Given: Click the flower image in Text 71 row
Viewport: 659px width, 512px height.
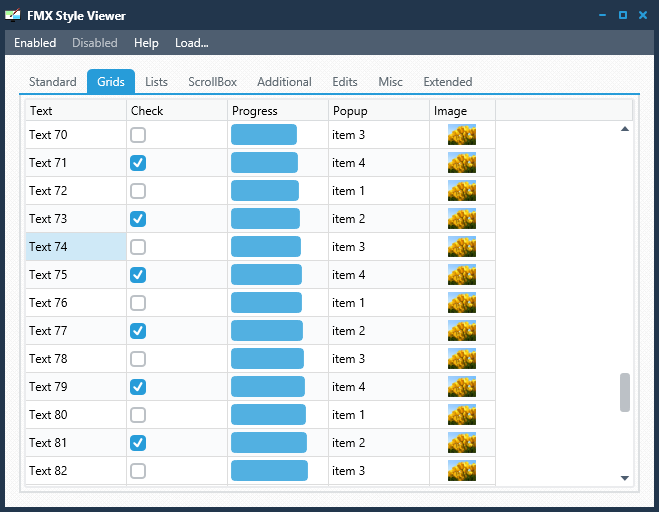Looking at the screenshot, I should pos(462,163).
